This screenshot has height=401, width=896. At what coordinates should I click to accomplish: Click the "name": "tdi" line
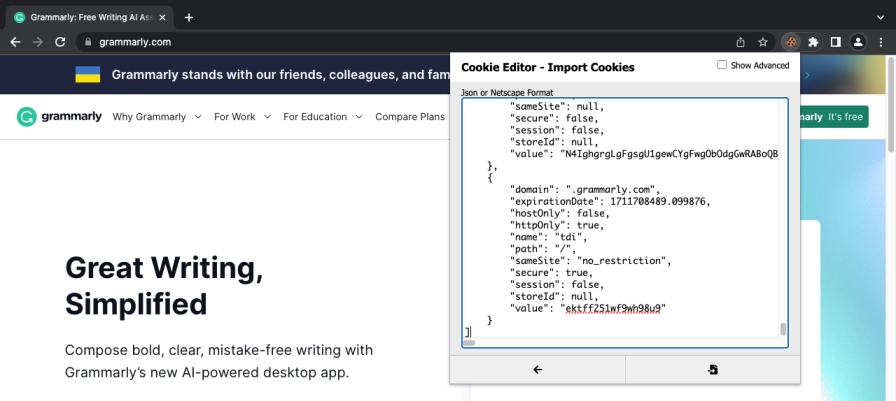(x=548, y=237)
